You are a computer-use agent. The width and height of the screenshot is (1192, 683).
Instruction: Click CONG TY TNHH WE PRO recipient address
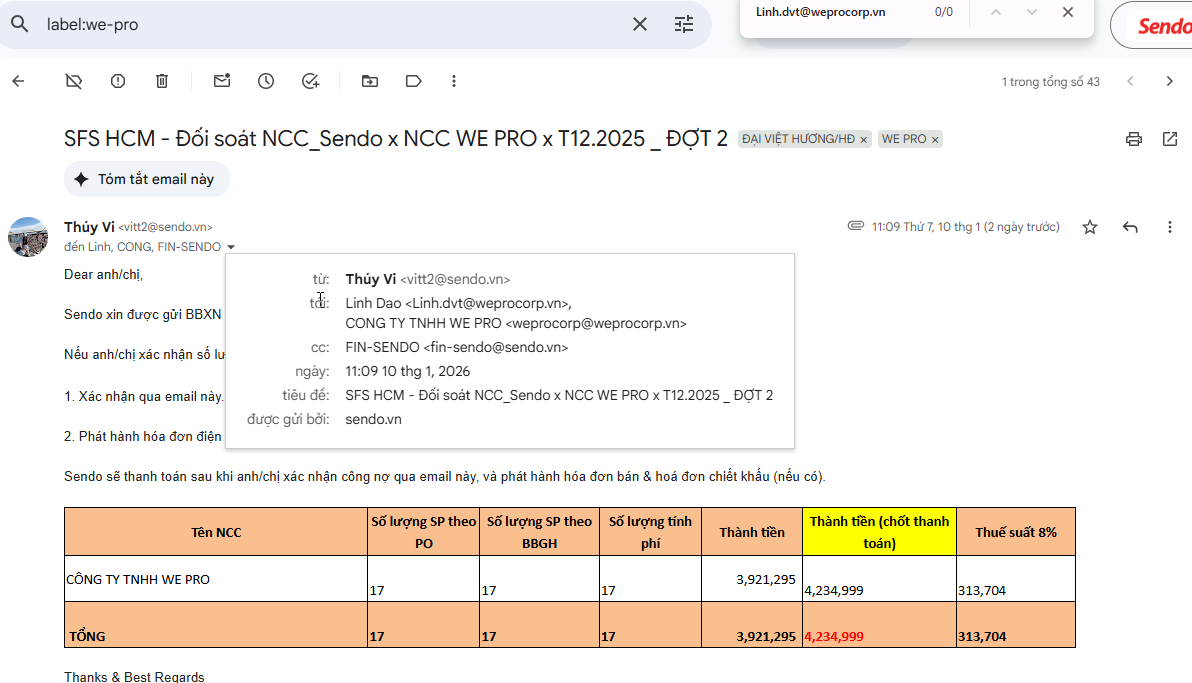515,323
